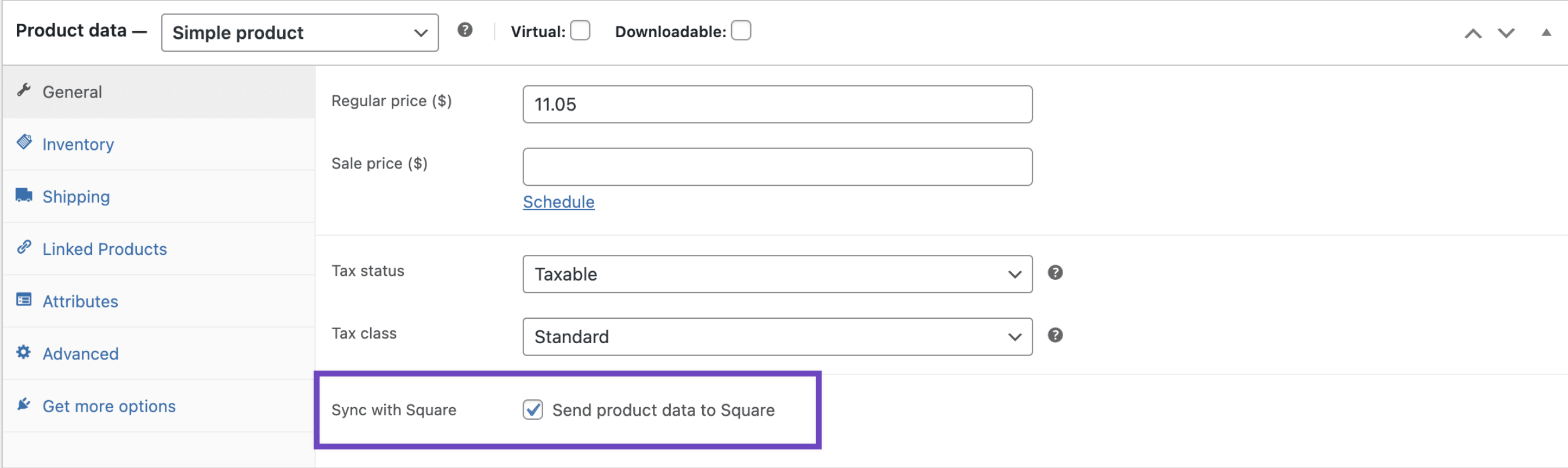Click the Tax class help icon
This screenshot has height=468, width=1568.
[1055, 335]
